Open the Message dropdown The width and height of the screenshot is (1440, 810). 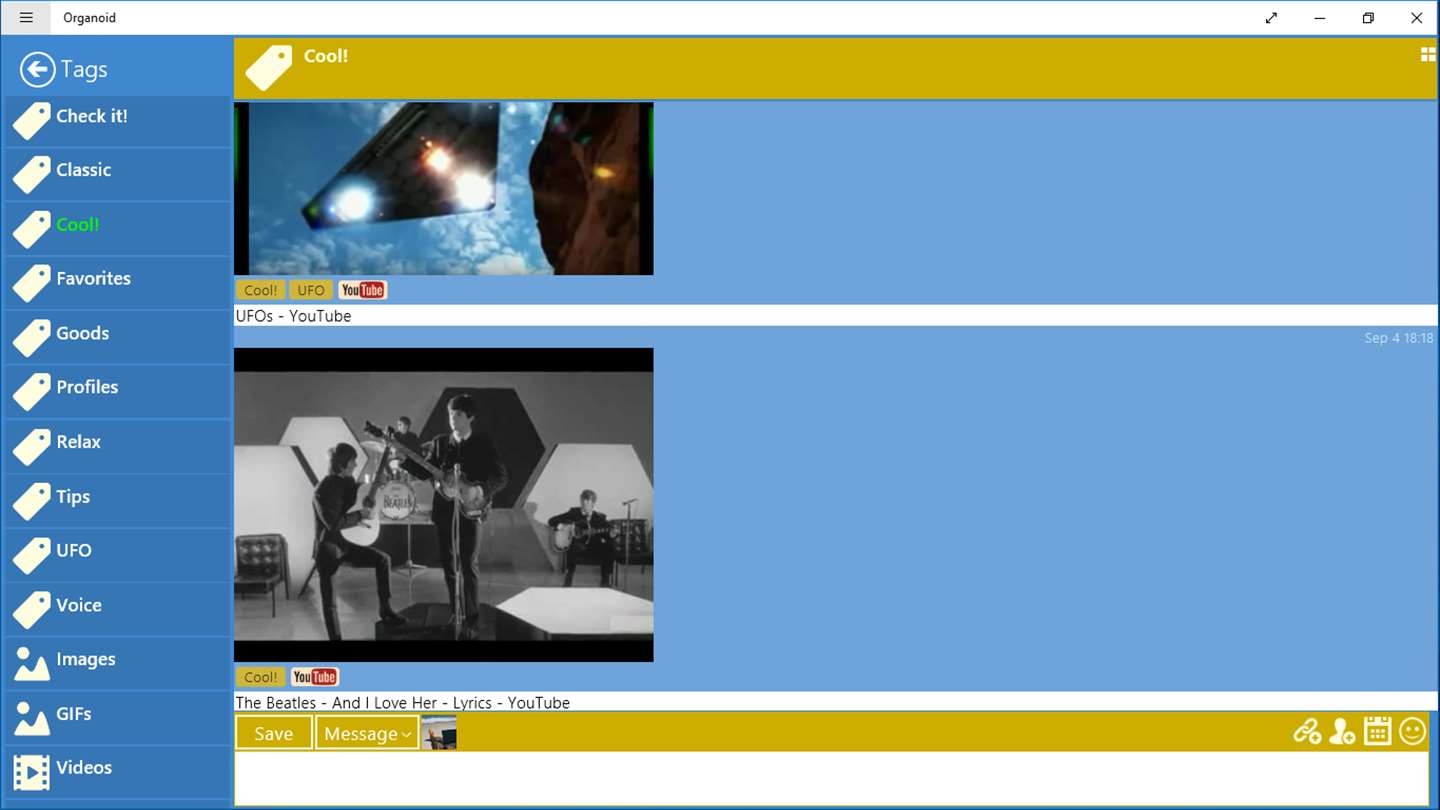coord(367,733)
